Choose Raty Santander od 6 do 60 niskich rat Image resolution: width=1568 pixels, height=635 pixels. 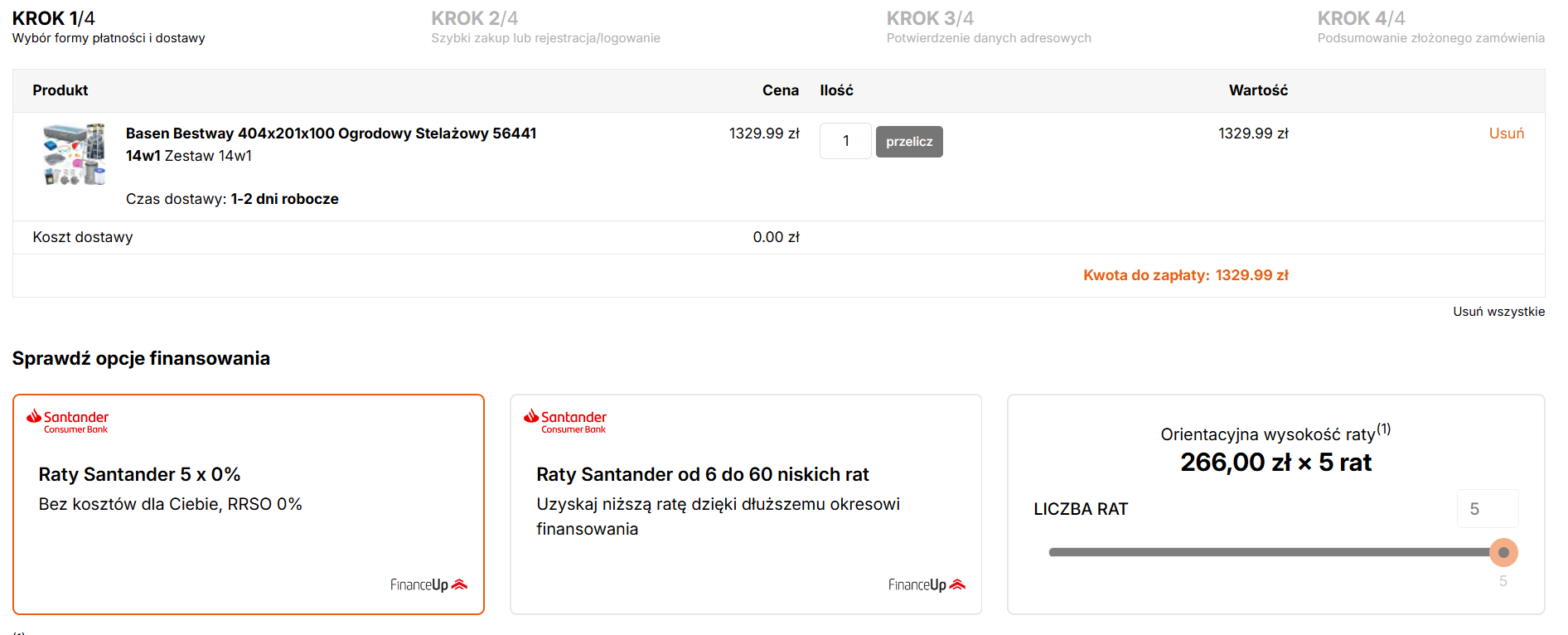click(702, 474)
